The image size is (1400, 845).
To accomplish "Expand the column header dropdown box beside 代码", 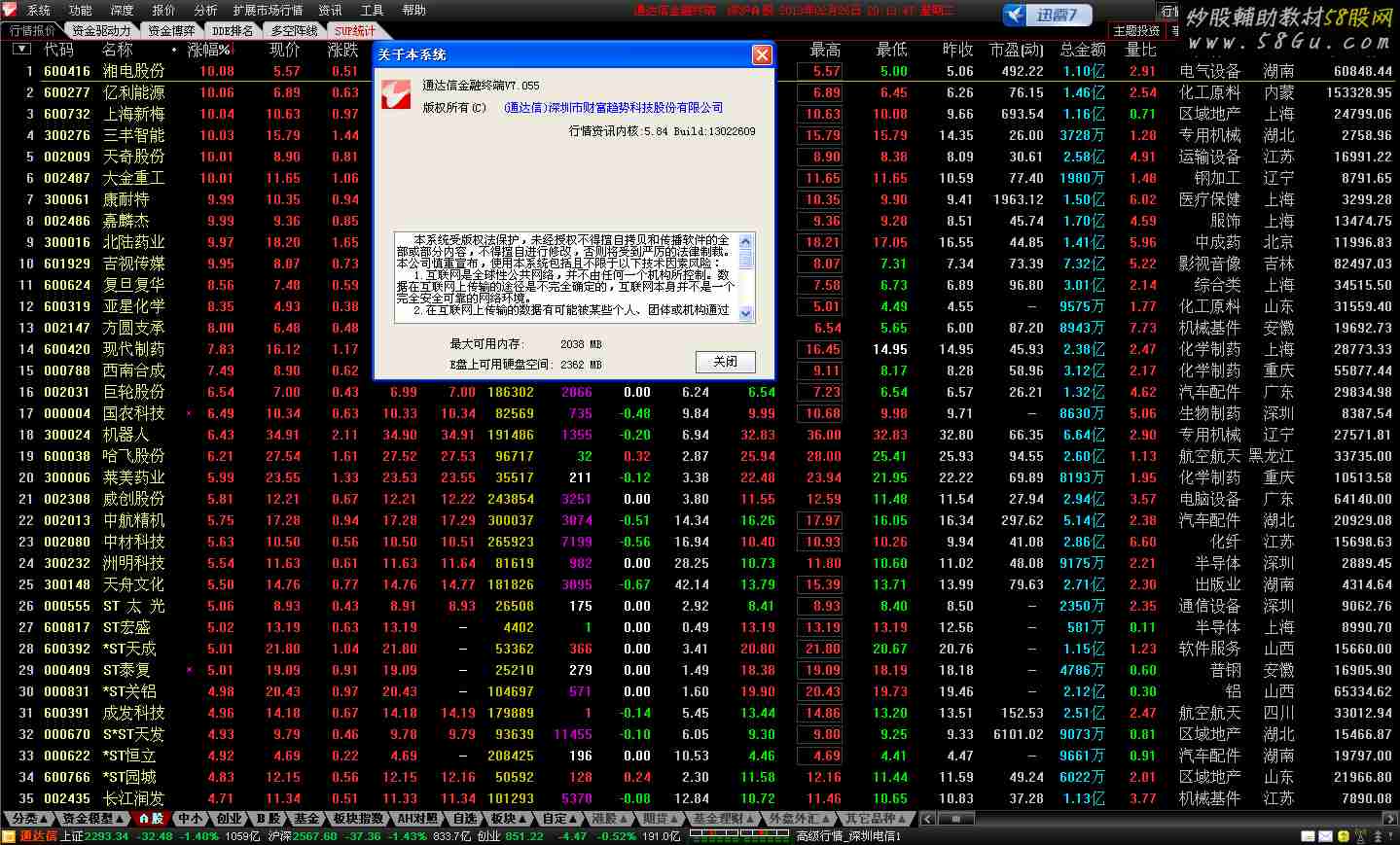I will tap(21, 48).
